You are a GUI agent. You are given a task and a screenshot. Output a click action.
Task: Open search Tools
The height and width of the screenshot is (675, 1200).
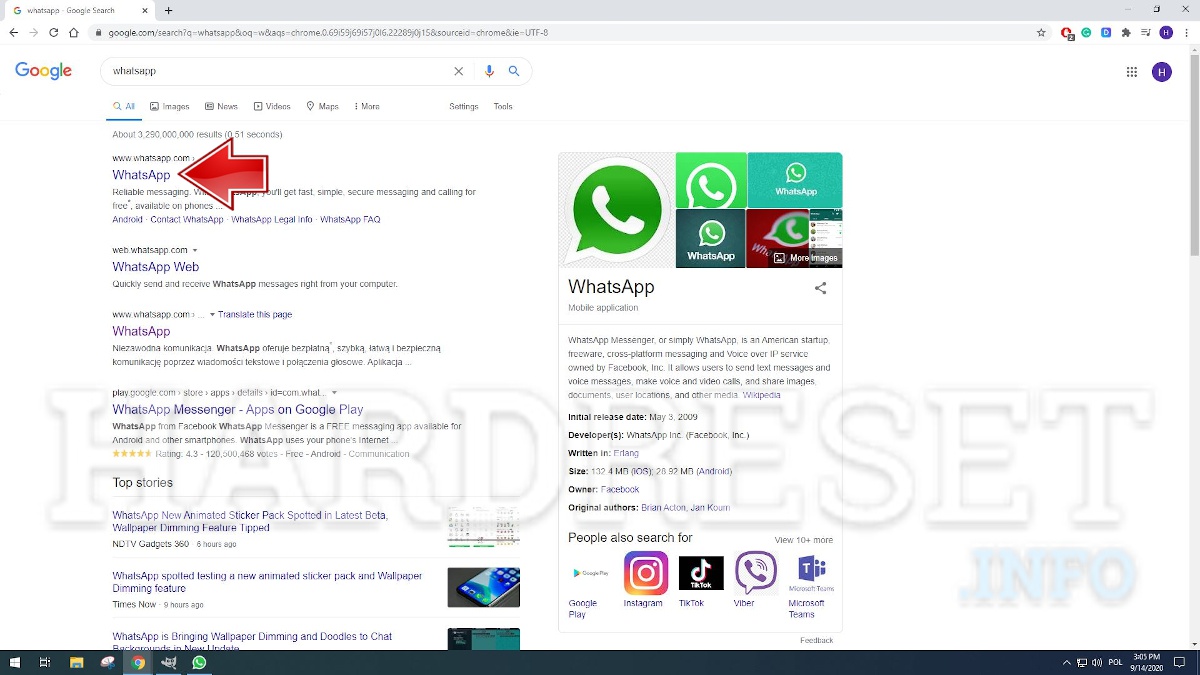tap(503, 106)
